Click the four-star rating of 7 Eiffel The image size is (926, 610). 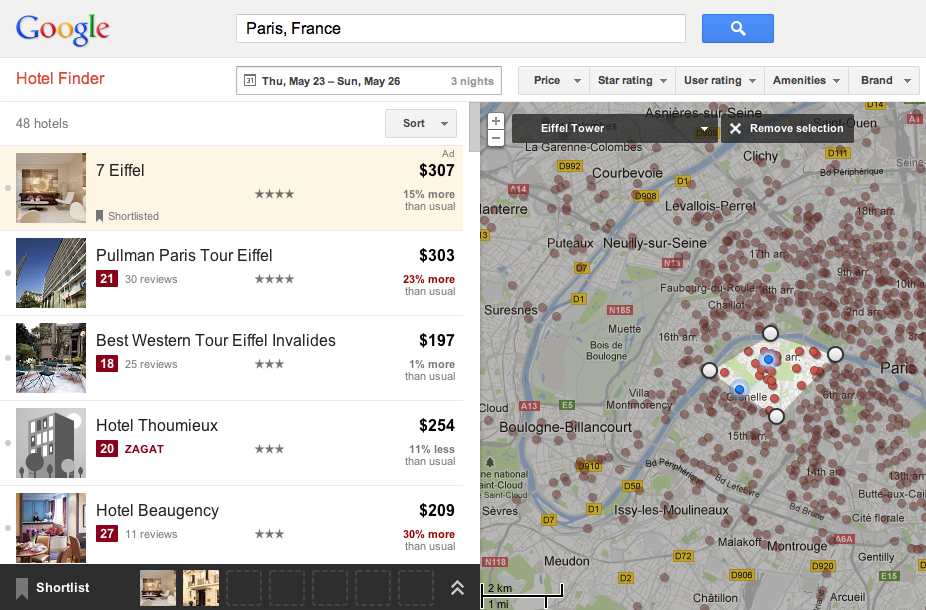pyautogui.click(x=274, y=194)
